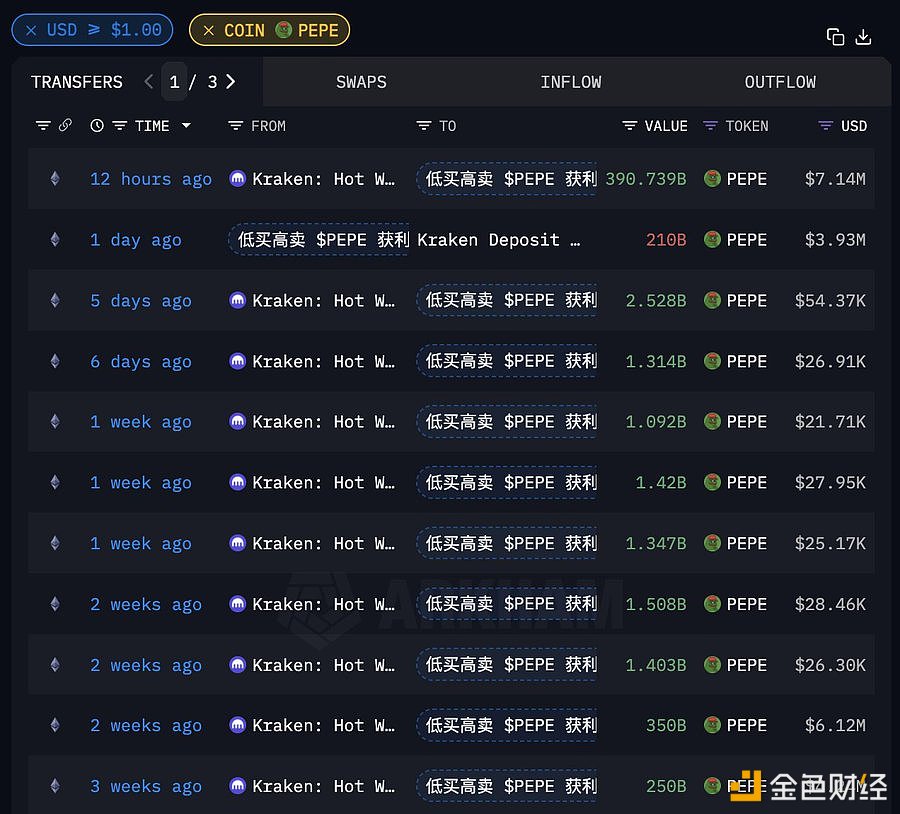Click the 390.739B value cell
Image resolution: width=900 pixels, height=814 pixels.
646,179
